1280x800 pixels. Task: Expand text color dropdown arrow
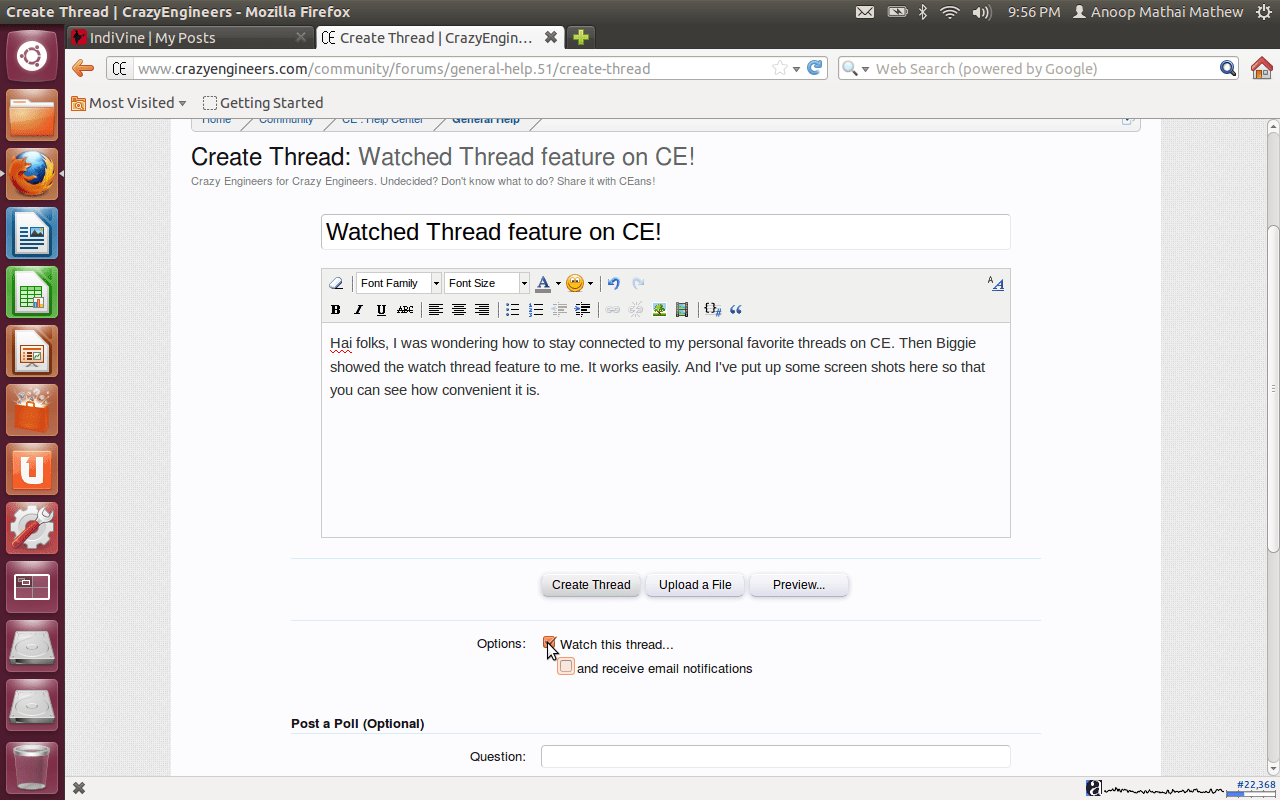558,284
